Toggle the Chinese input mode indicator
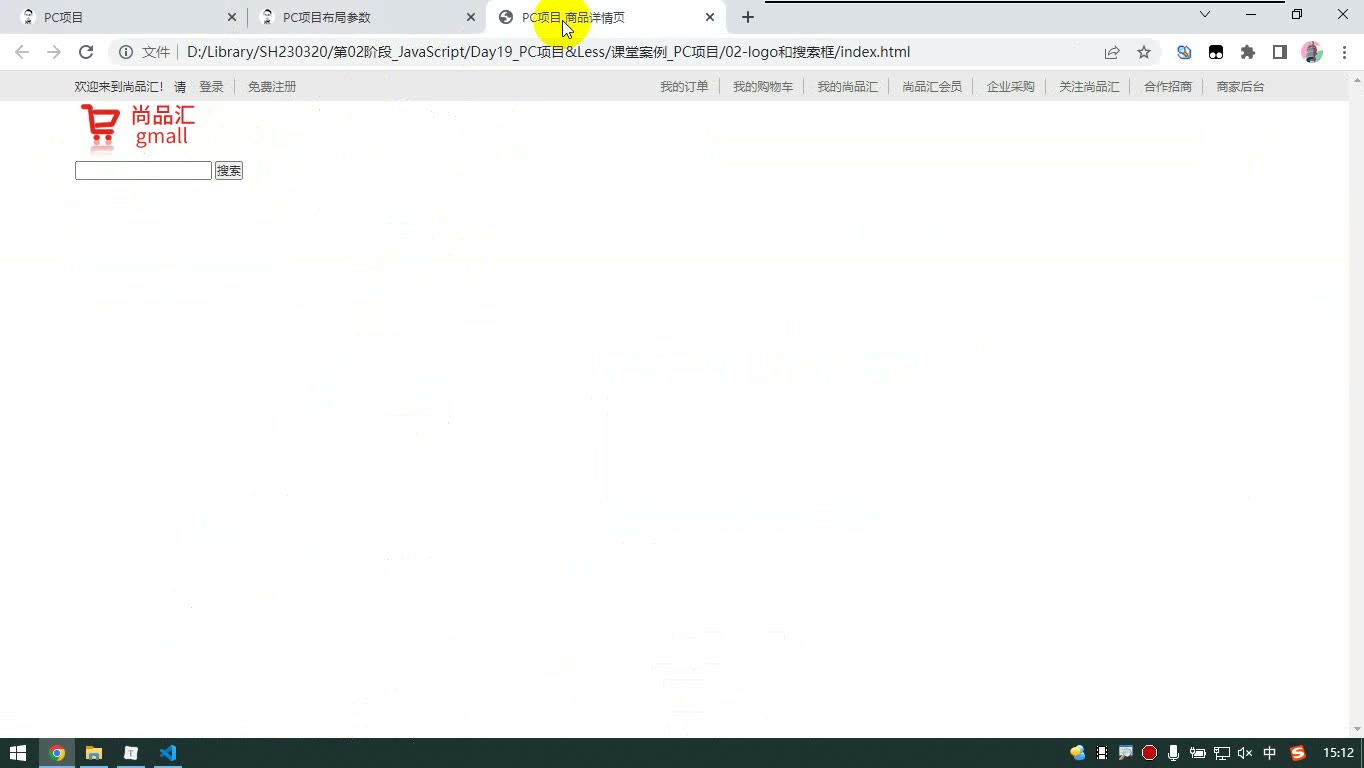 1270,753
